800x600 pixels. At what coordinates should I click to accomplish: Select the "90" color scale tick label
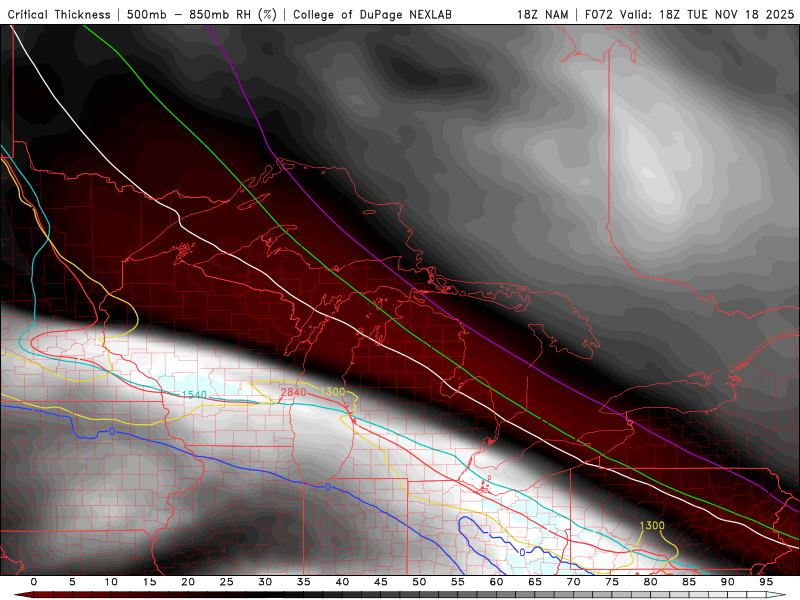tap(728, 582)
